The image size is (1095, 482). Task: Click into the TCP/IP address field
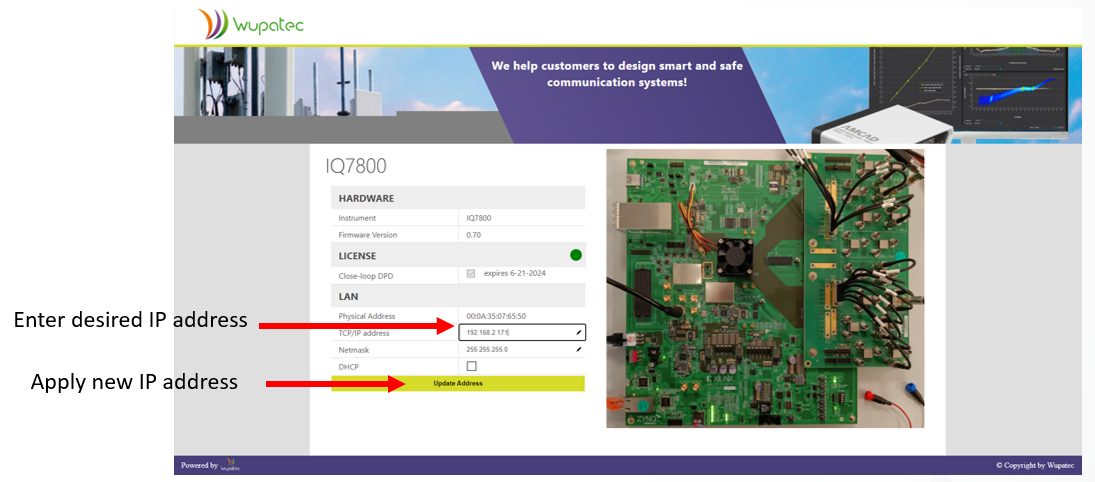[x=522, y=333]
